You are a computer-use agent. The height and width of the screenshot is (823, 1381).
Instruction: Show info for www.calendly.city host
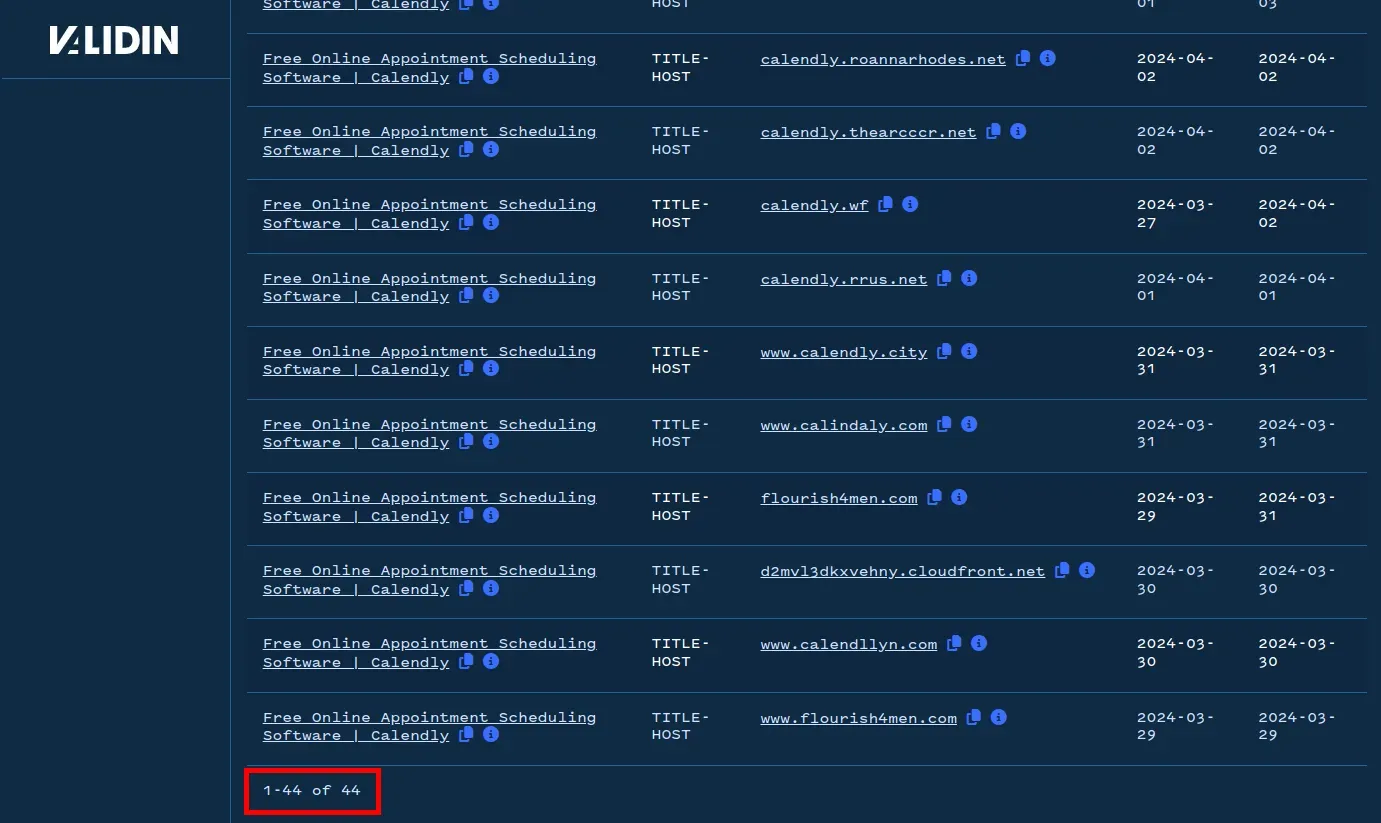(969, 351)
